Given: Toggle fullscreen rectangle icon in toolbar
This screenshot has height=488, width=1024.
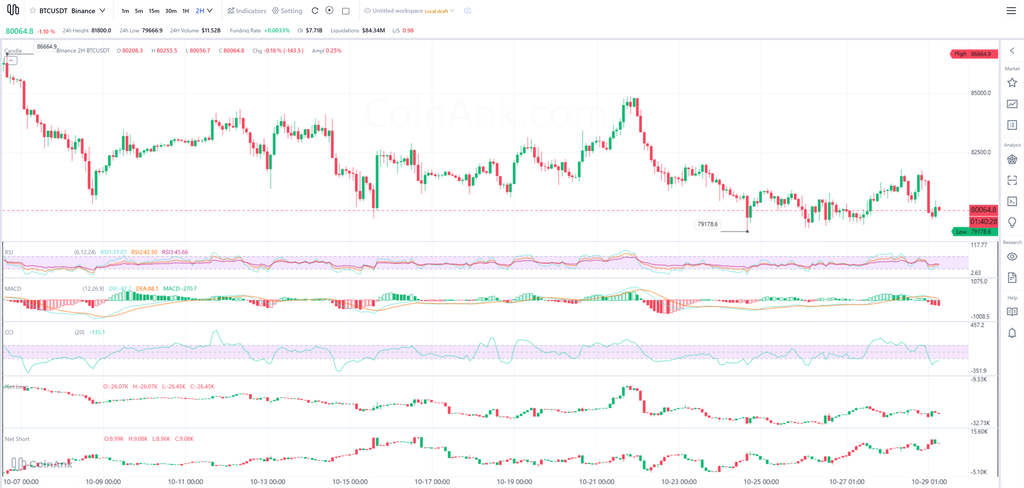Looking at the screenshot, I should 345,11.
